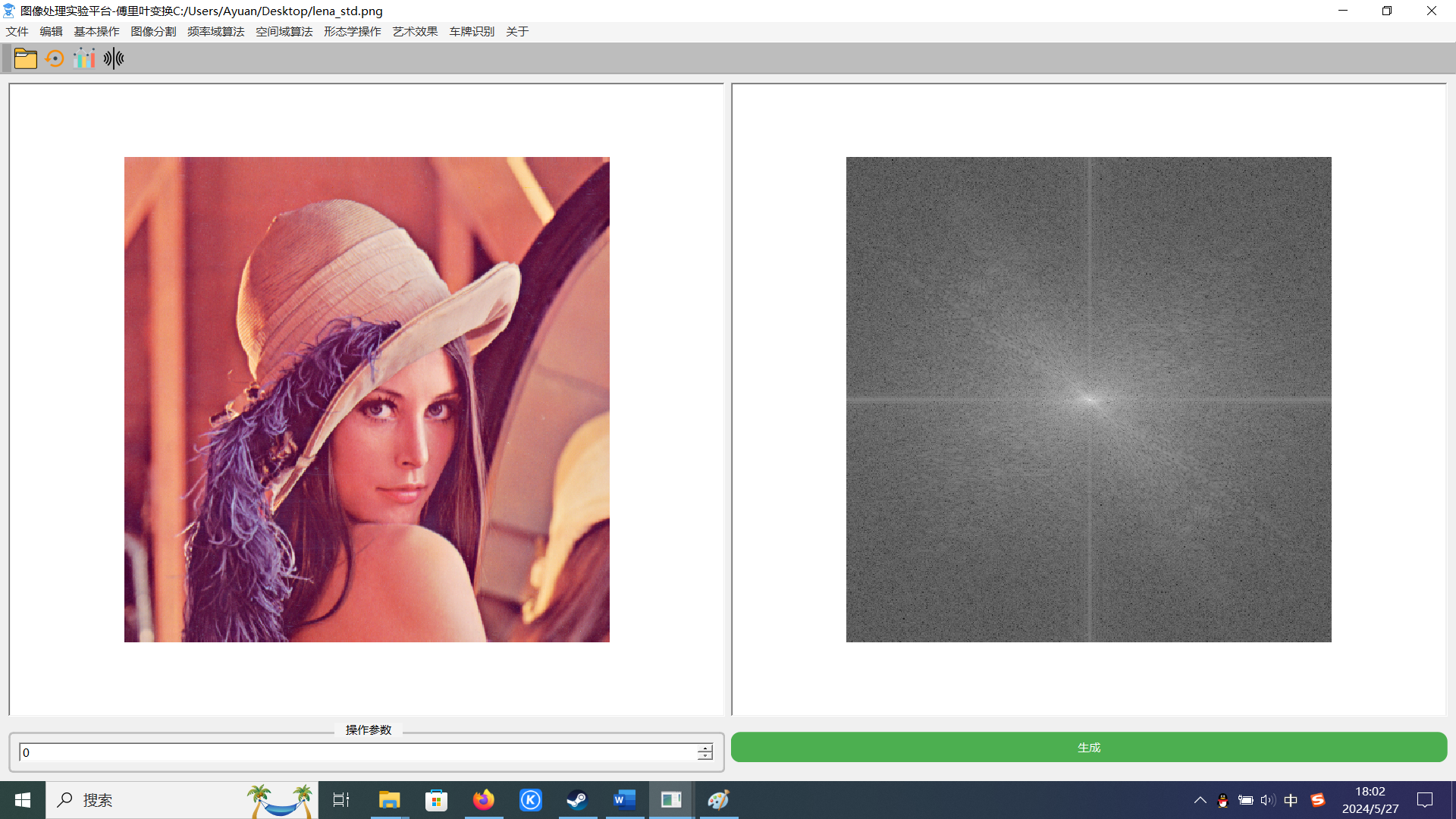Click the orange restore image icon

55,58
